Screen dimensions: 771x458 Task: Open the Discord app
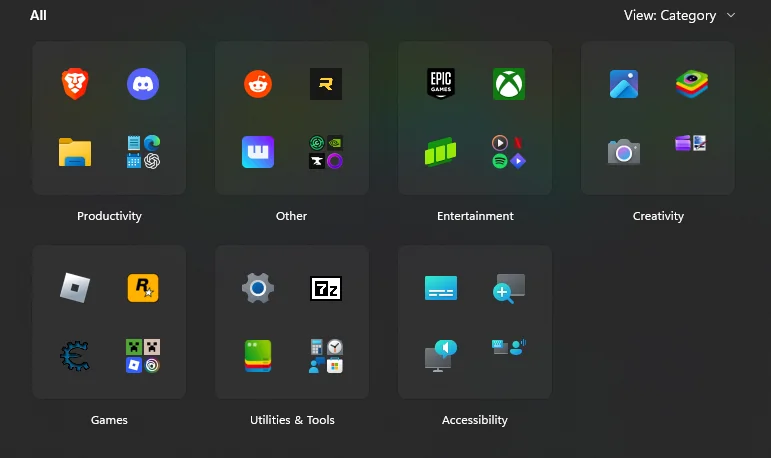pyautogui.click(x=143, y=84)
